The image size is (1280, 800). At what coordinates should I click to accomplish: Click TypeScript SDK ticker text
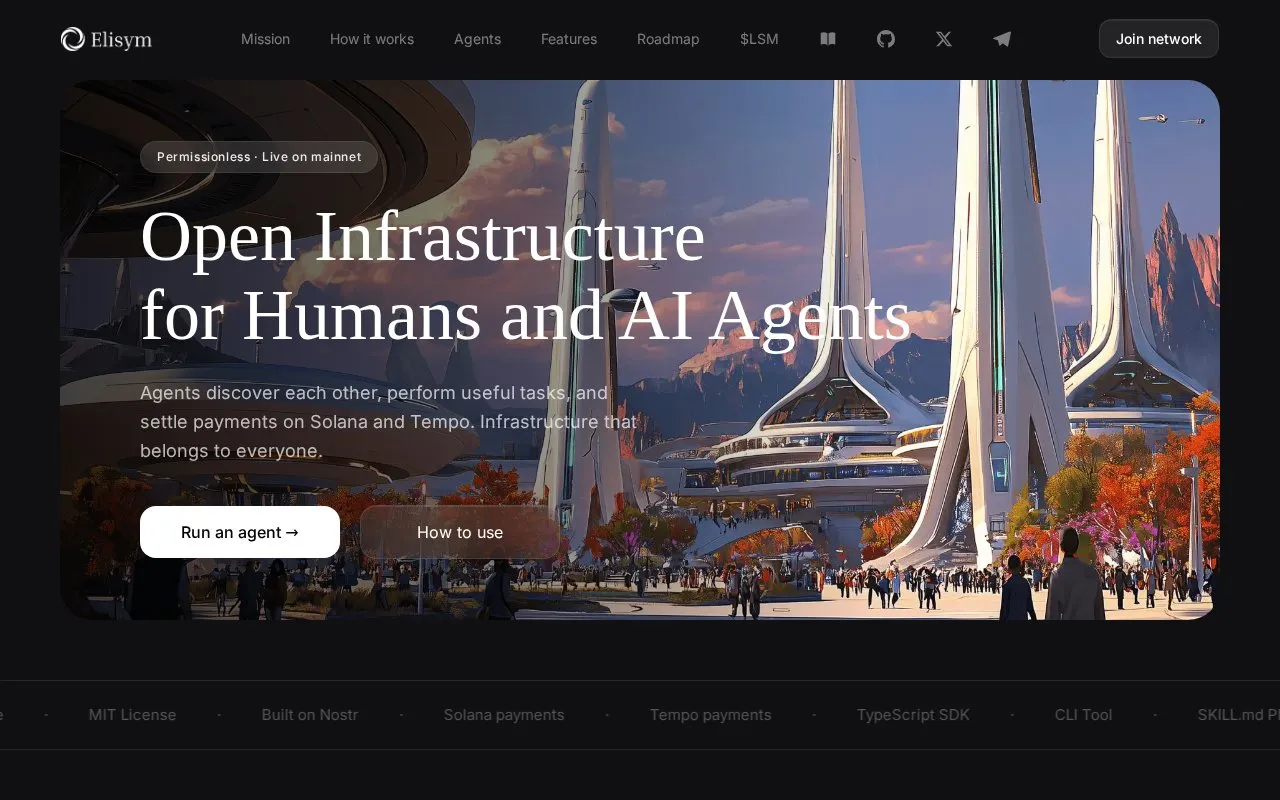[x=913, y=715]
